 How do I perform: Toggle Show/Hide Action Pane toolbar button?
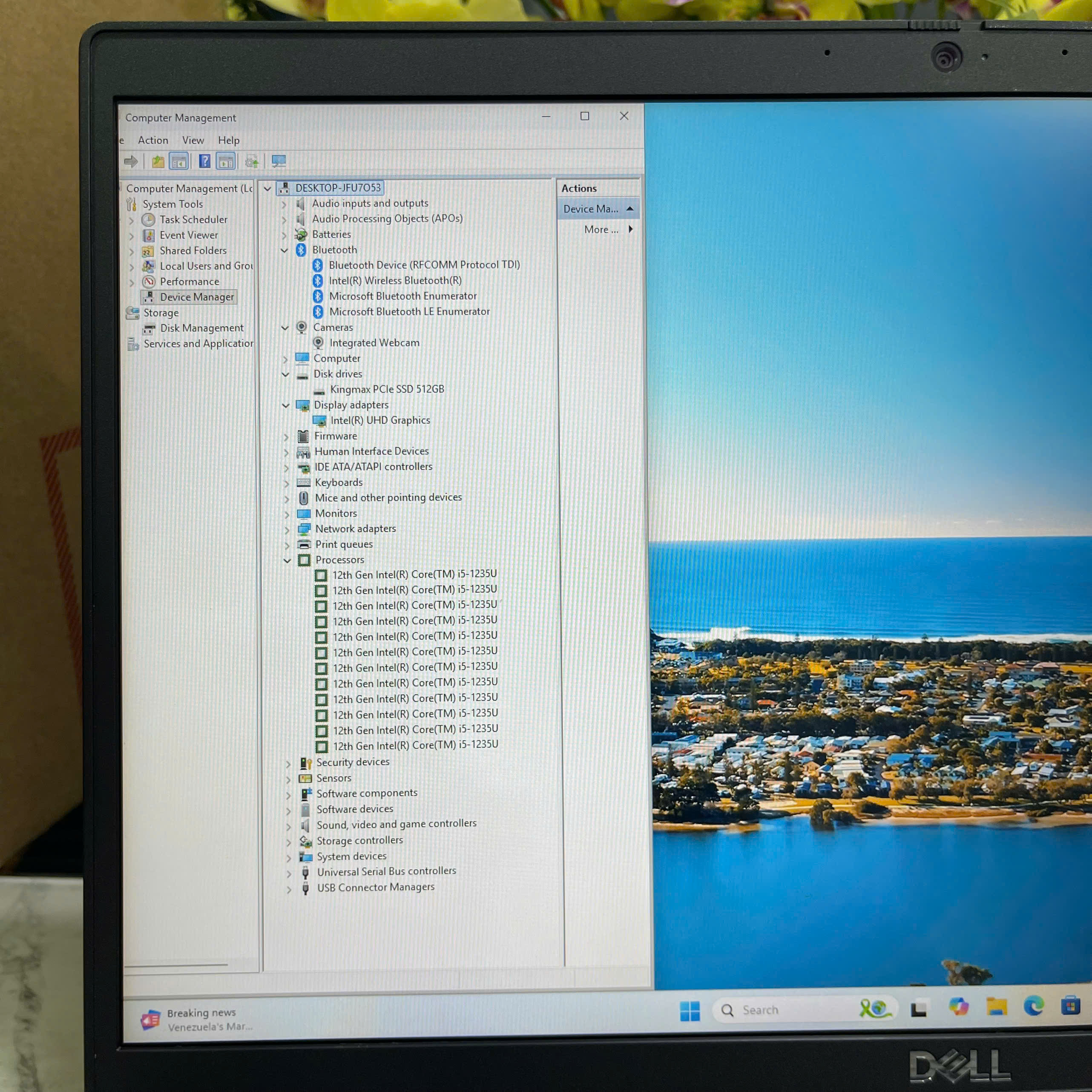[226, 162]
